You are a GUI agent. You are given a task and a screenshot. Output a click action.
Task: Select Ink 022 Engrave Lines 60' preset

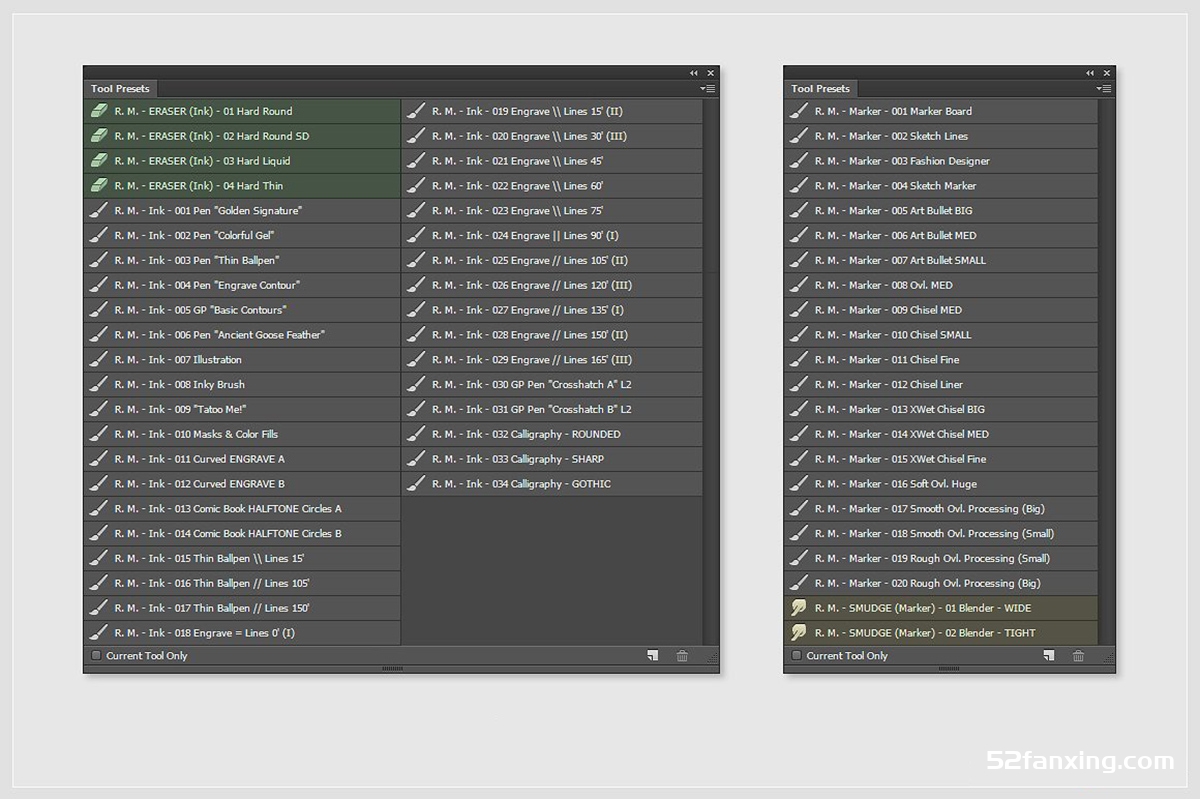552,186
